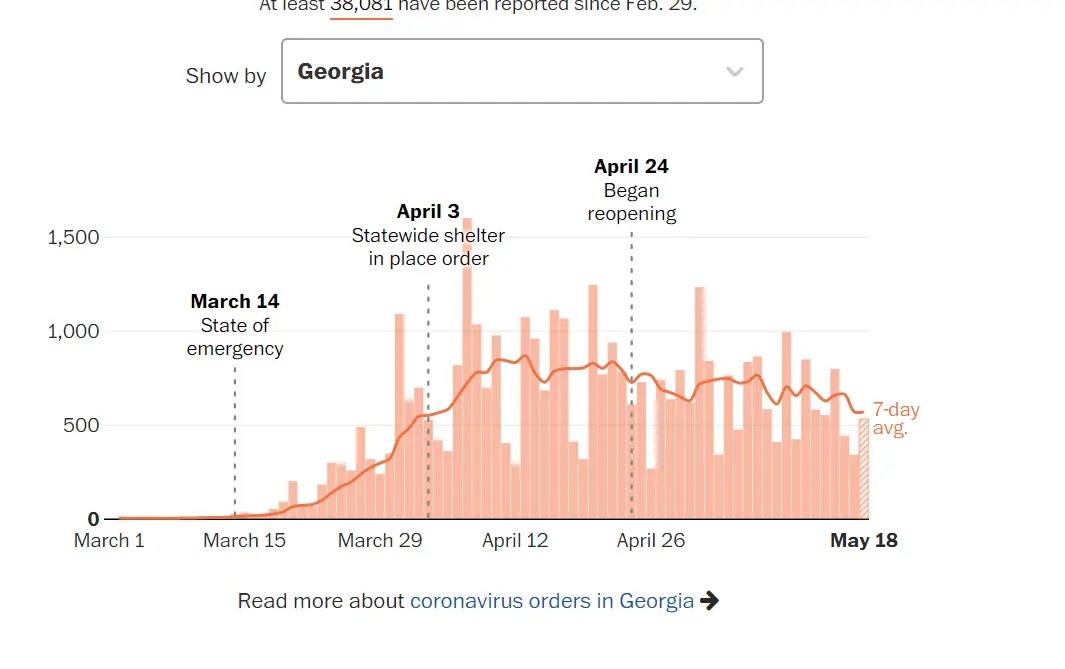Open coronavirus orders in Georgia link
The height and width of the screenshot is (669, 1065).
(x=552, y=601)
